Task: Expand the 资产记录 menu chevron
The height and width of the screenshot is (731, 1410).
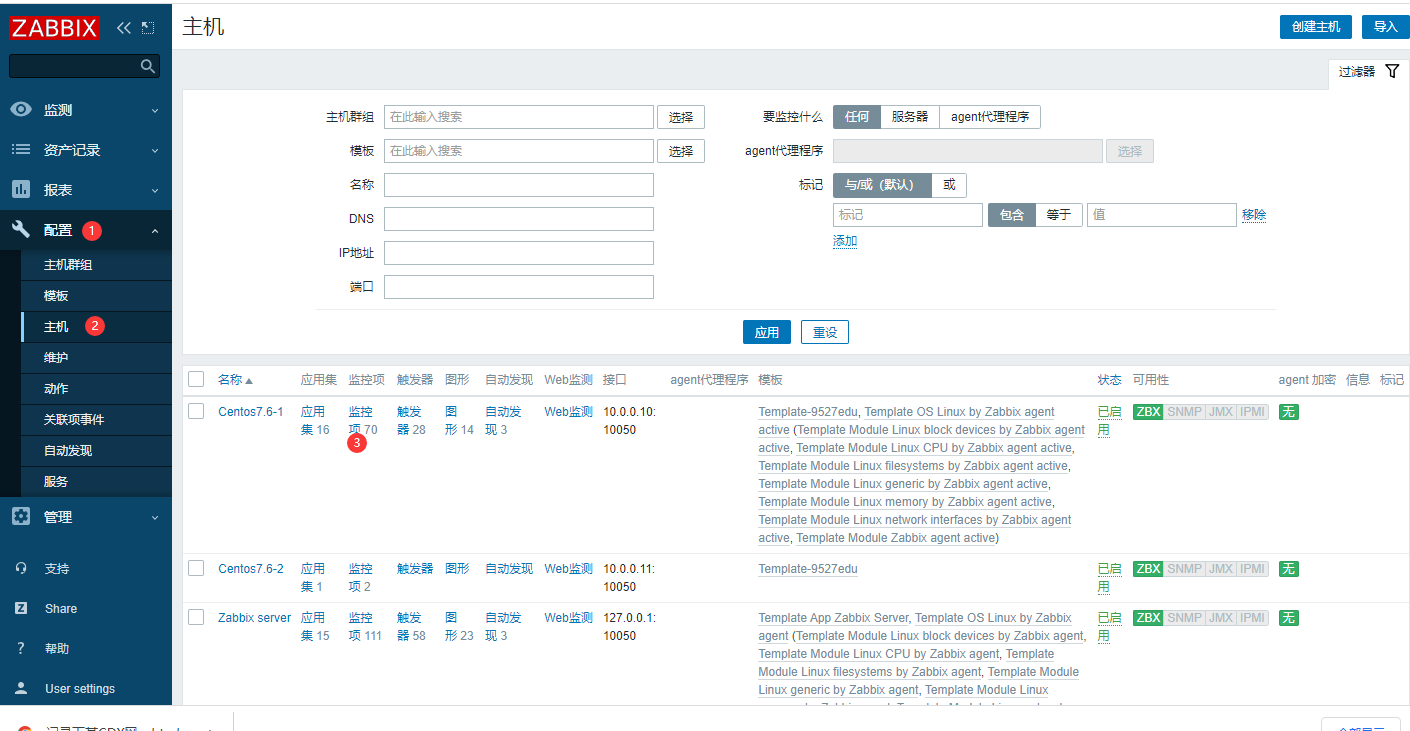Action: (x=155, y=150)
